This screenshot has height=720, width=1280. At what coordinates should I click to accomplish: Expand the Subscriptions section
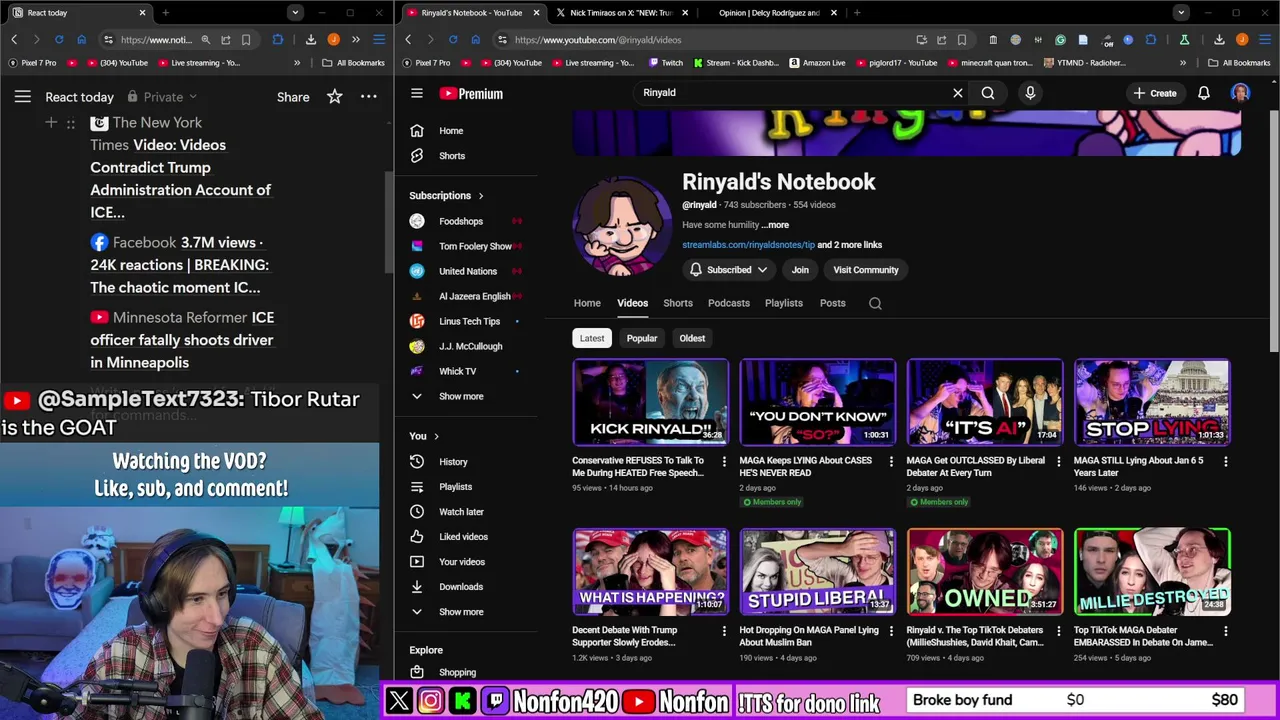446,196
